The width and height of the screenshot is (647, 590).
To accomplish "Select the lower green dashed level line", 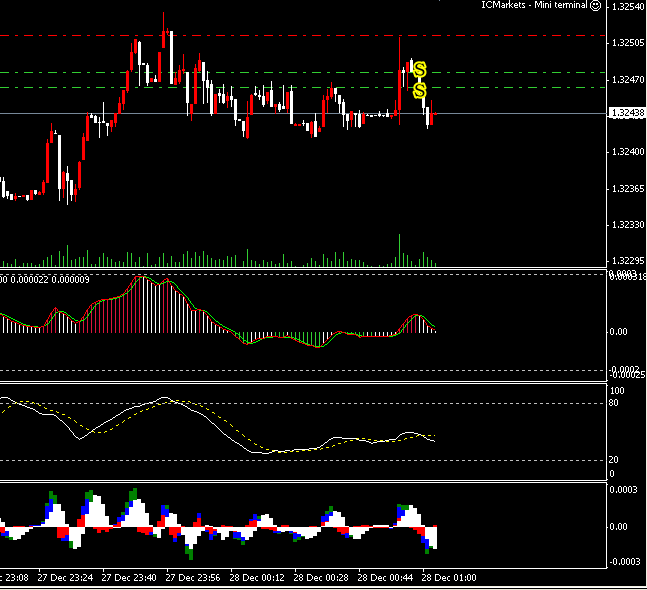I will click(x=303, y=87).
